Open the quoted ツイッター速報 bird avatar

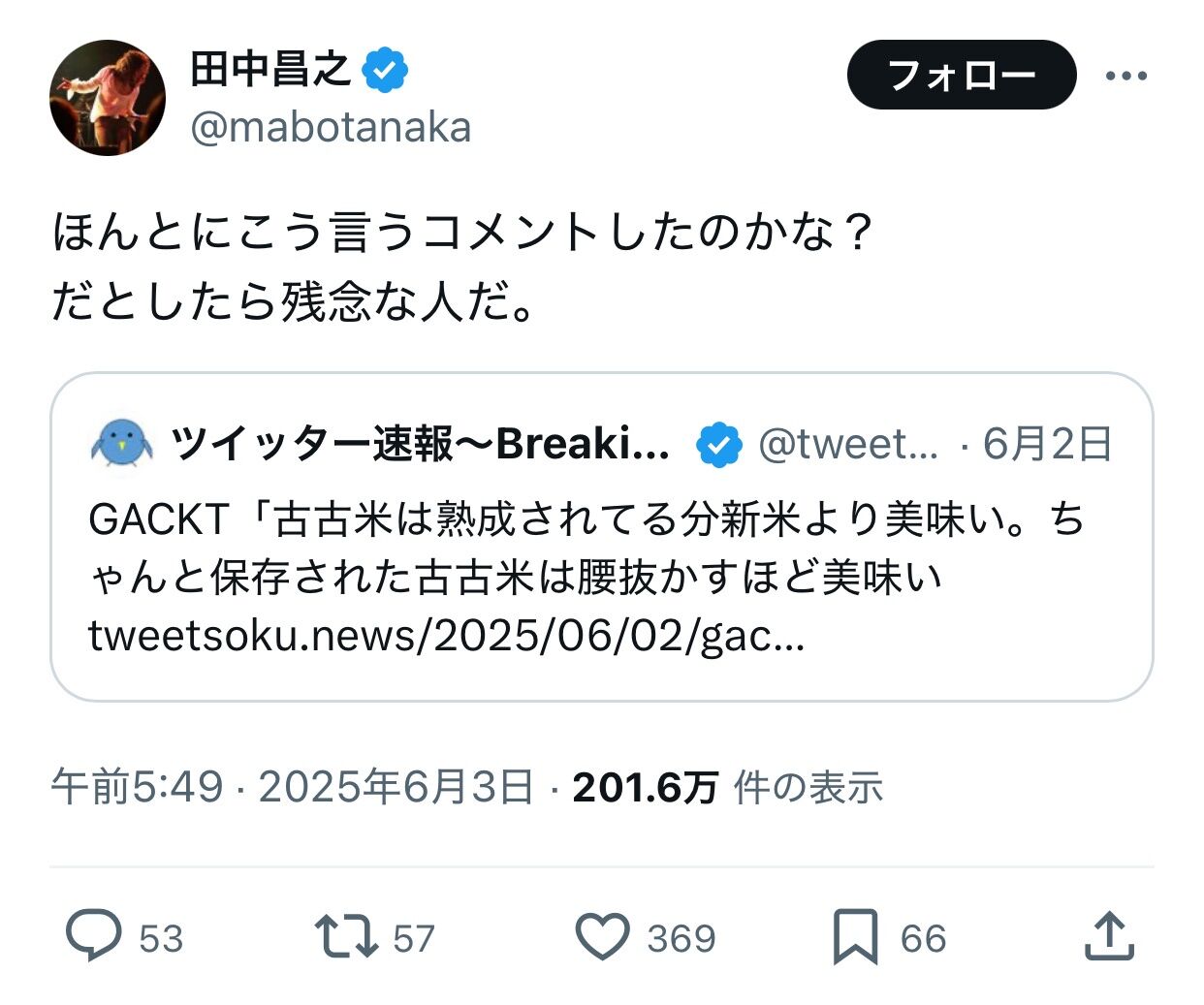tap(122, 444)
